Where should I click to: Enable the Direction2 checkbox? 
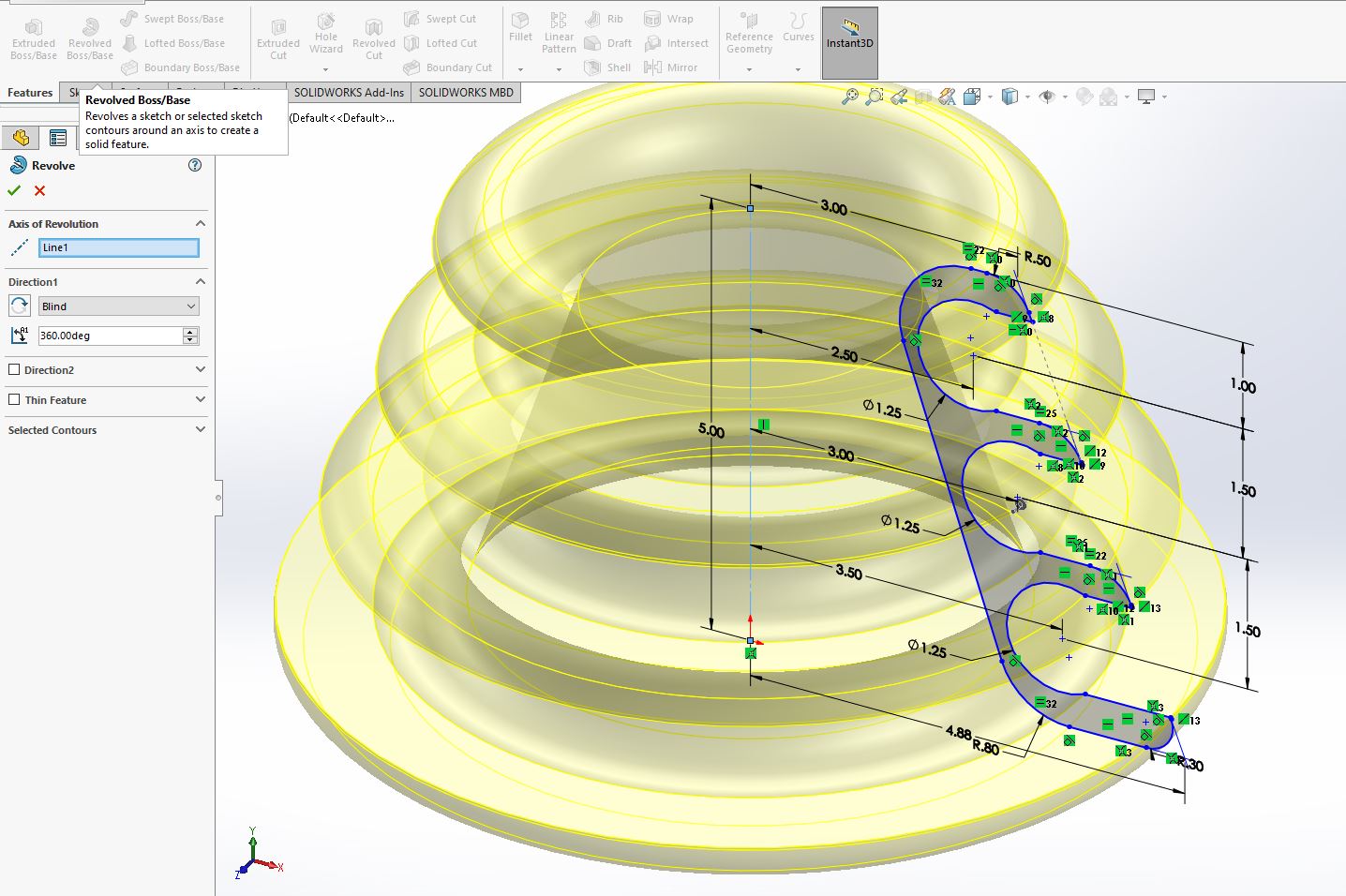(14, 369)
